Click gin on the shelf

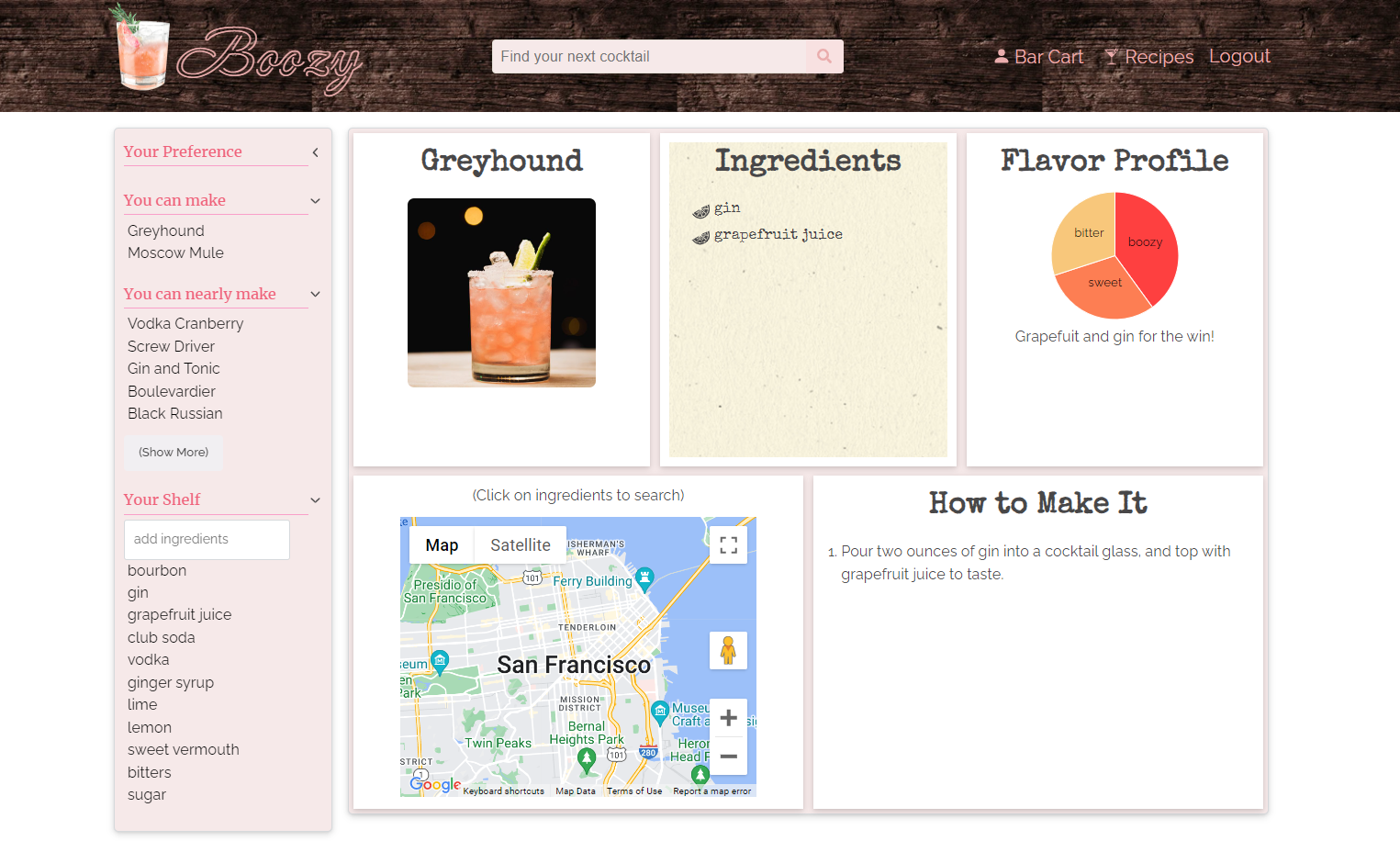(138, 593)
